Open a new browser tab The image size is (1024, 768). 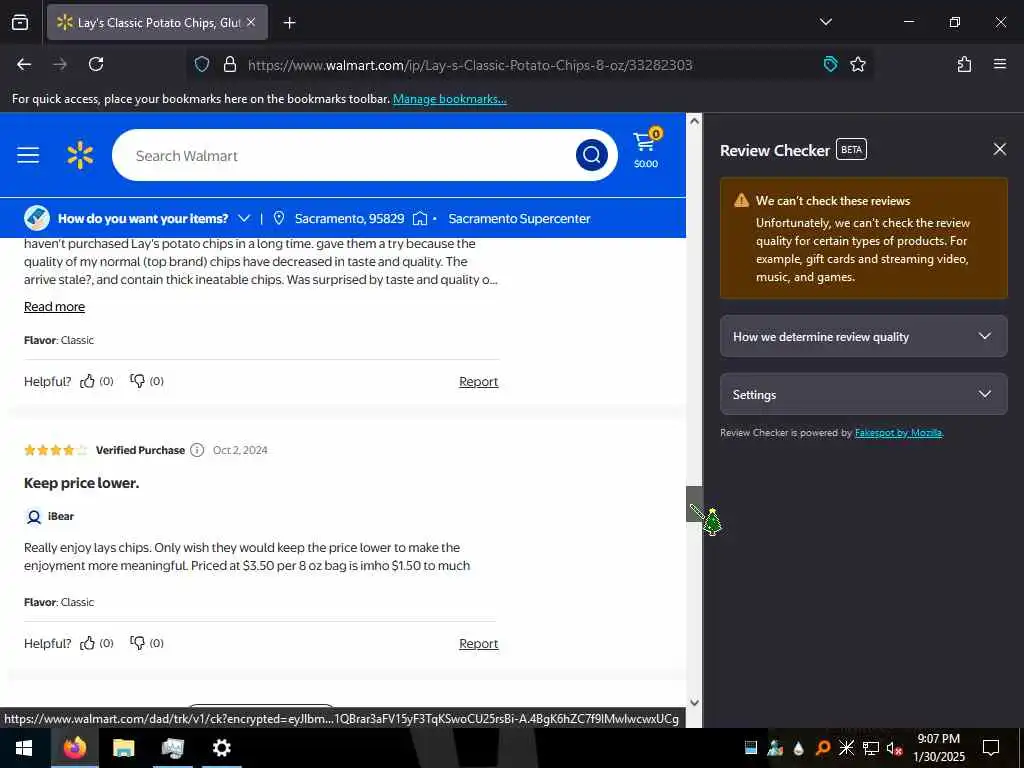pos(289,23)
